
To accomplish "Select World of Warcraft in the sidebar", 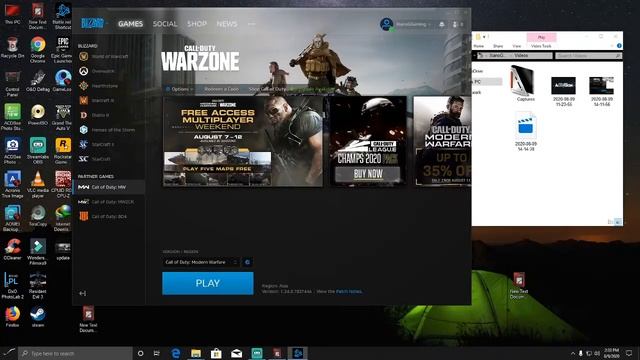I will click(x=104, y=56).
